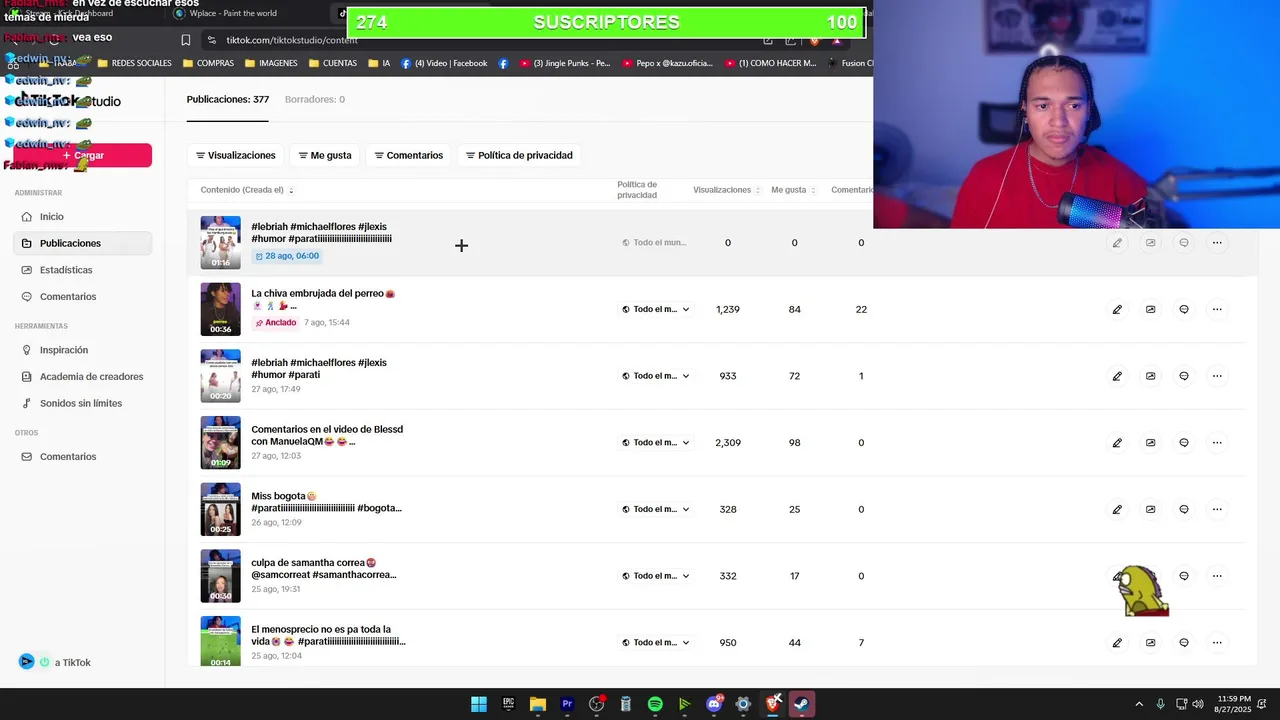
Task: Open 'Academia de creadores' in the sidebar
Action: click(x=82, y=376)
